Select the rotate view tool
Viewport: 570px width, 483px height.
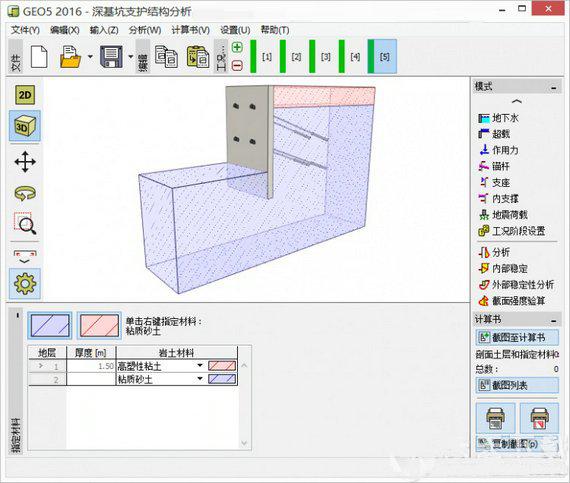25,193
